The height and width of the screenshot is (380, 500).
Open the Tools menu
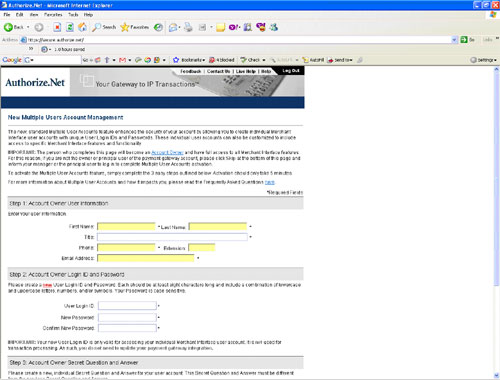coord(73,15)
